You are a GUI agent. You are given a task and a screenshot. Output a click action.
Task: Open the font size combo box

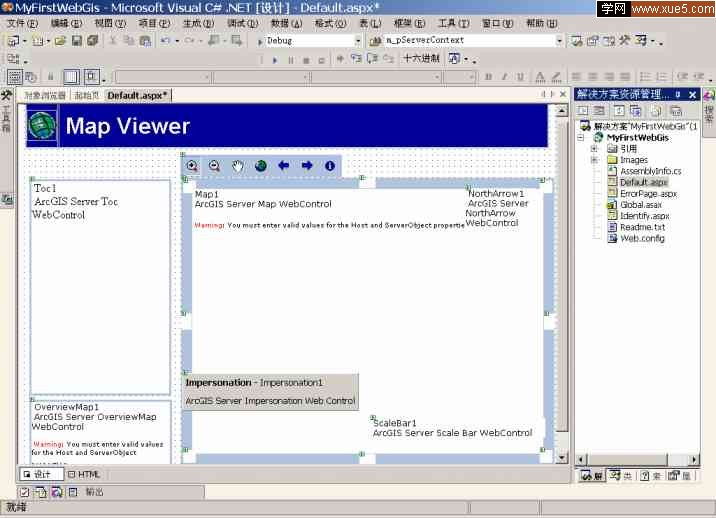(460, 77)
